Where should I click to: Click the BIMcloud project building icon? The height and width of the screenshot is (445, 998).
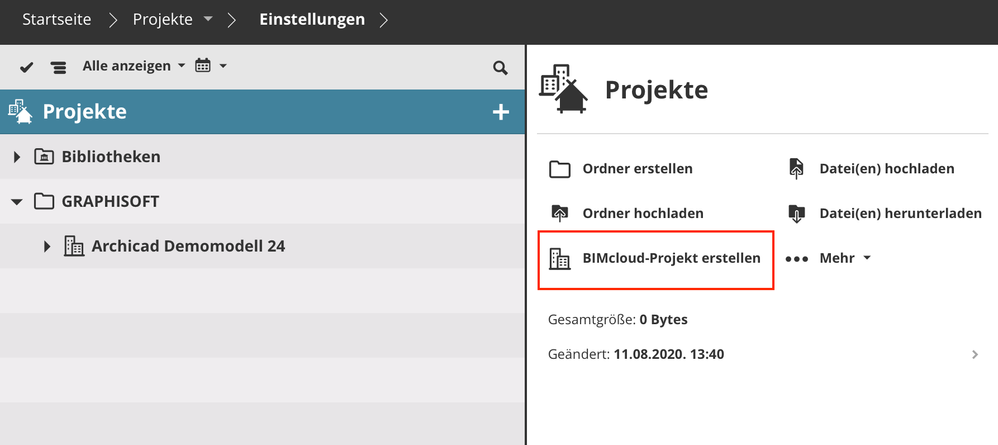(x=559, y=258)
